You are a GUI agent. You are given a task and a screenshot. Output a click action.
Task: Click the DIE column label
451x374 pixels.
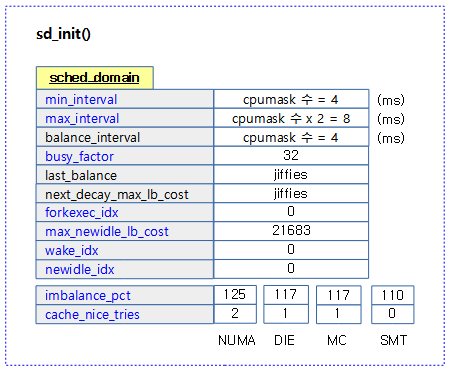(x=284, y=340)
